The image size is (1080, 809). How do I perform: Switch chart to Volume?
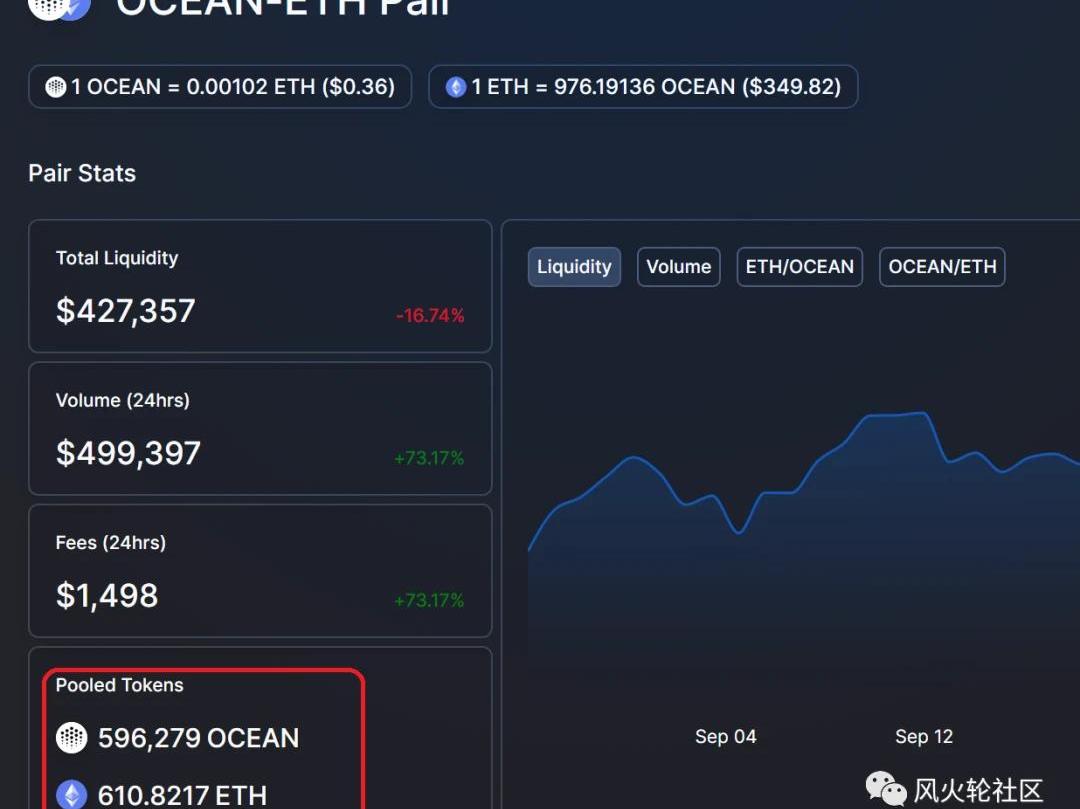point(678,267)
